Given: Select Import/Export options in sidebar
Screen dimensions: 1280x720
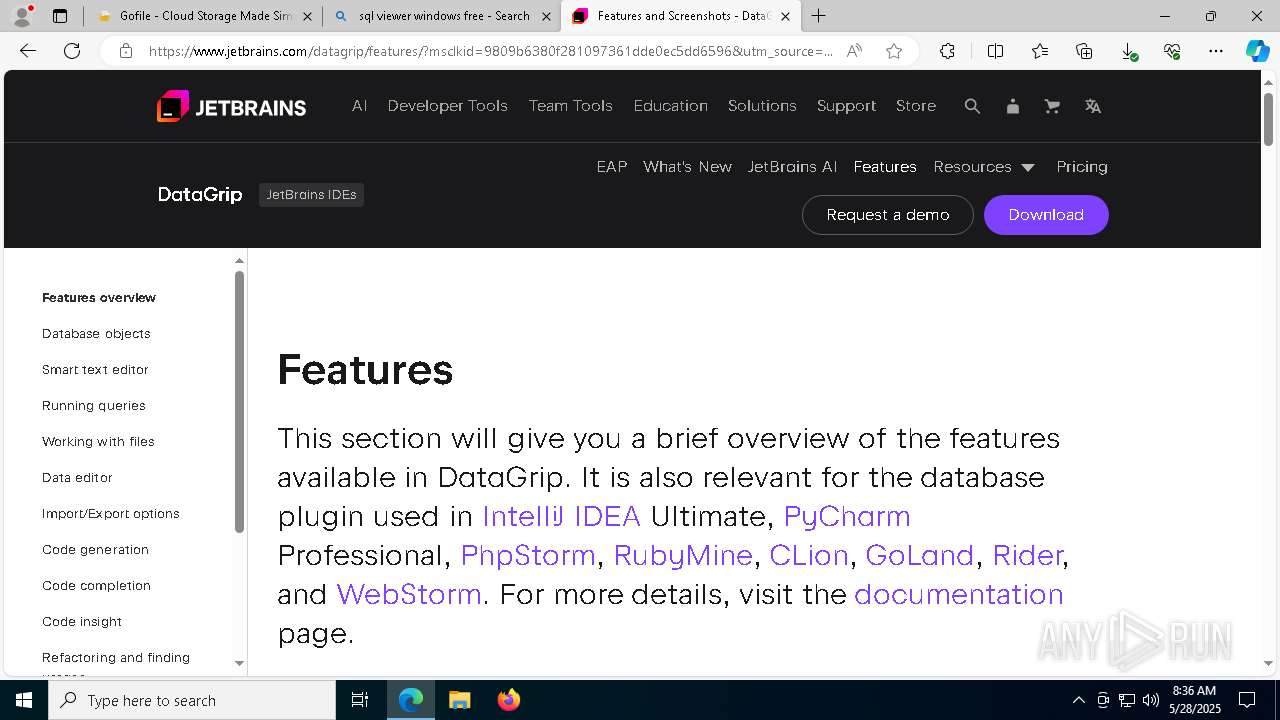Looking at the screenshot, I should (111, 514).
